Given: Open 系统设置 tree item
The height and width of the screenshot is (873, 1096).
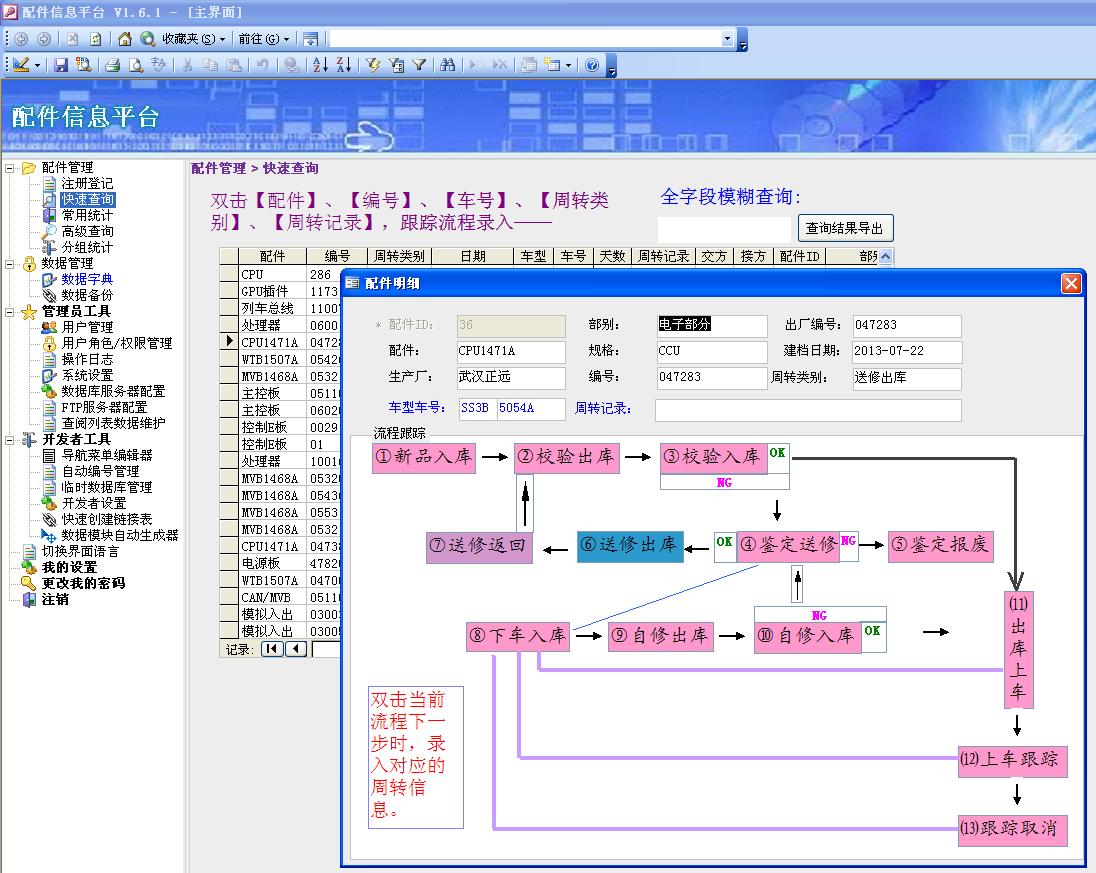Looking at the screenshot, I should (x=87, y=375).
